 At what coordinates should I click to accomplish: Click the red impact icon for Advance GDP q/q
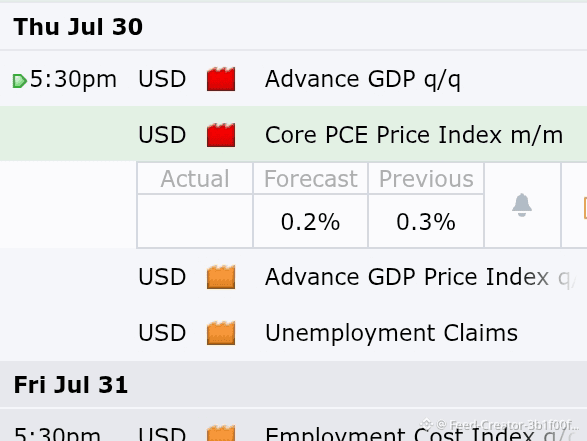pyautogui.click(x=221, y=79)
